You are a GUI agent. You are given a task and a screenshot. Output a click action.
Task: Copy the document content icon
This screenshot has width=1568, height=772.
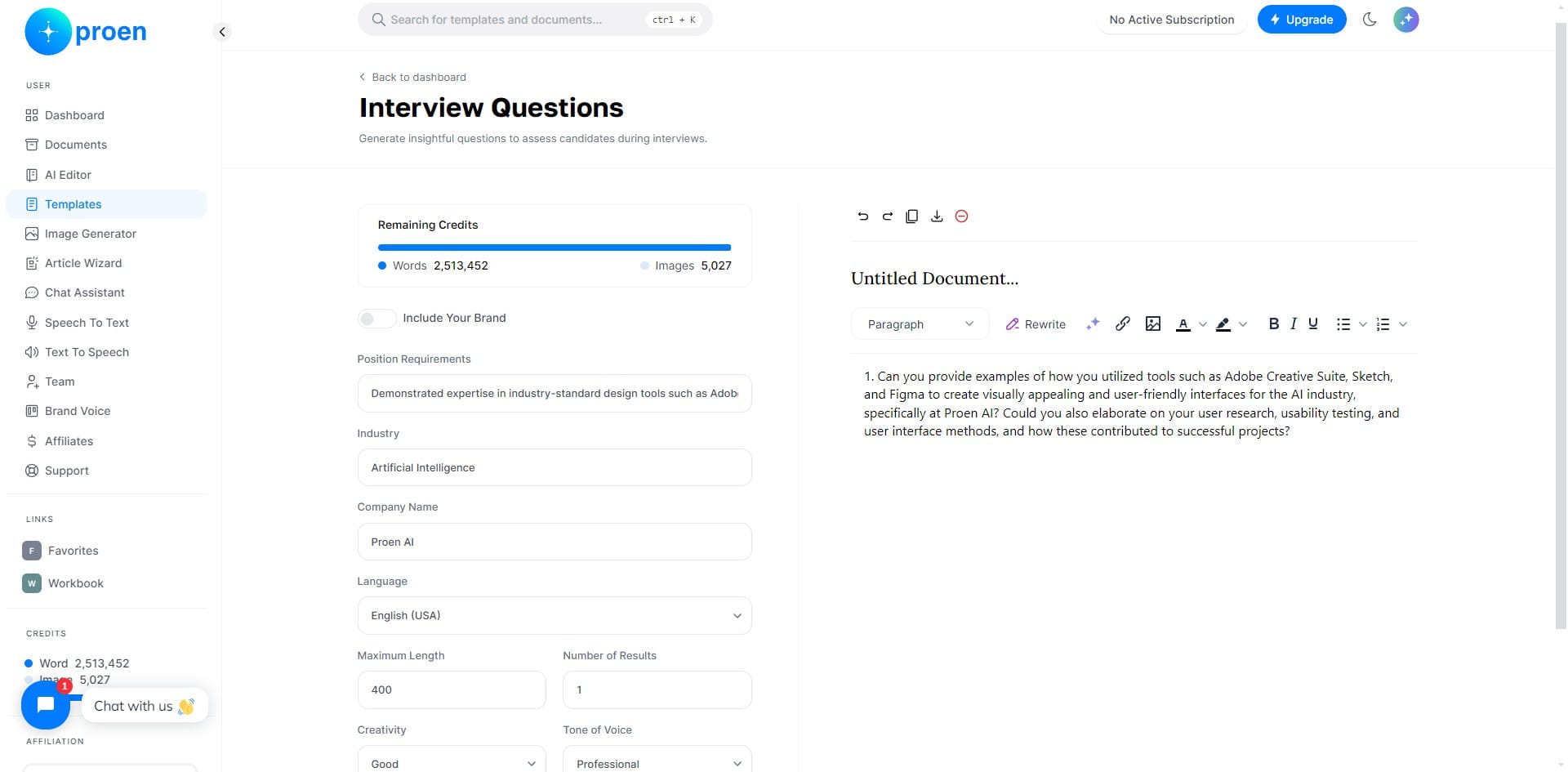click(911, 216)
